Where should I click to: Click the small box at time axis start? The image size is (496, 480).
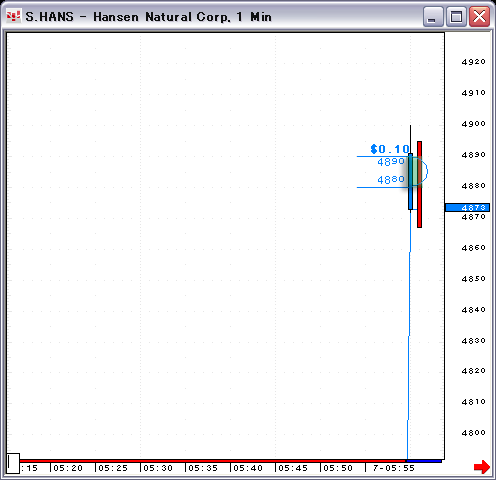13,463
